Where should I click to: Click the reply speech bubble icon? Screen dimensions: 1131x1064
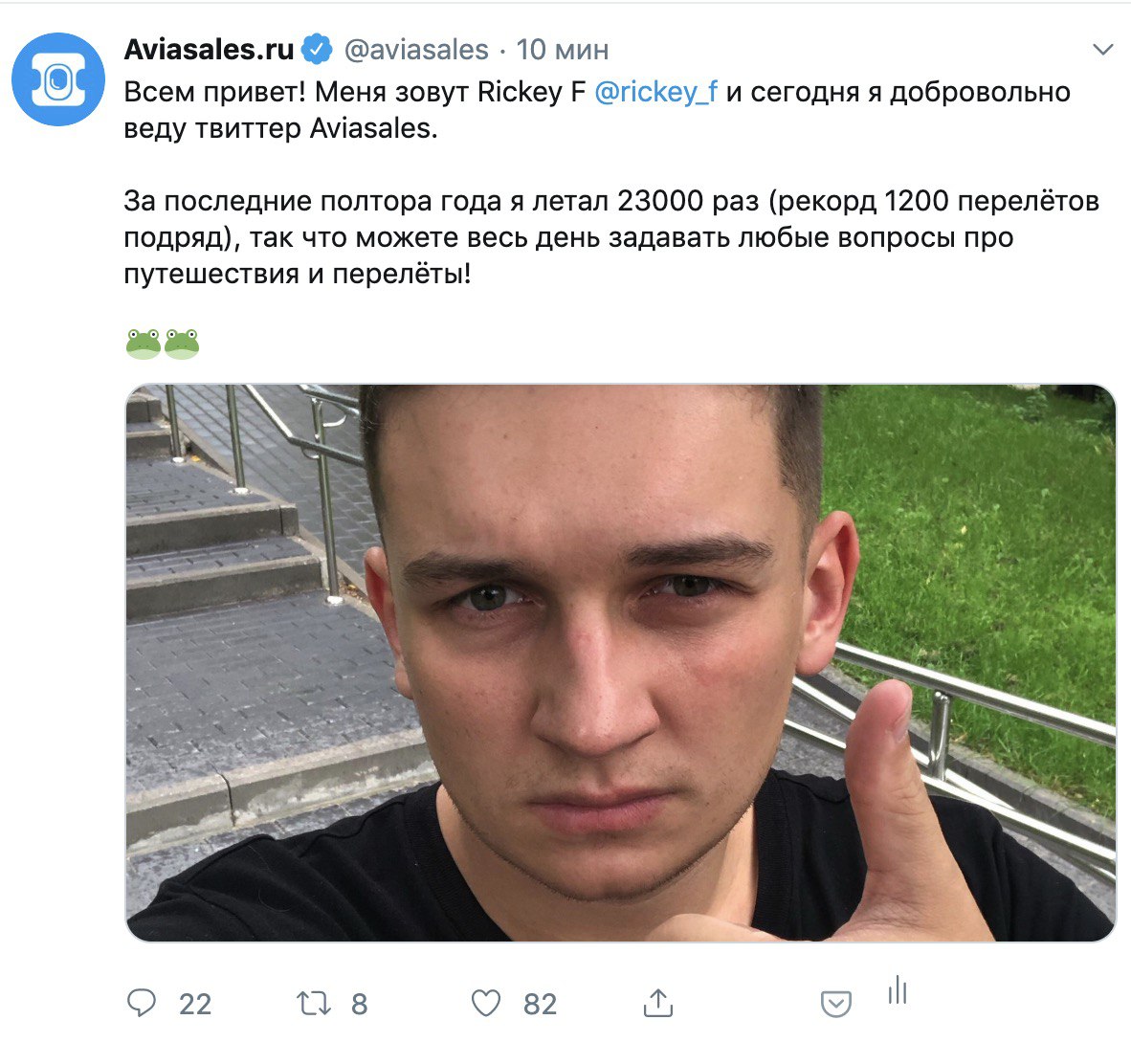coord(142,1003)
